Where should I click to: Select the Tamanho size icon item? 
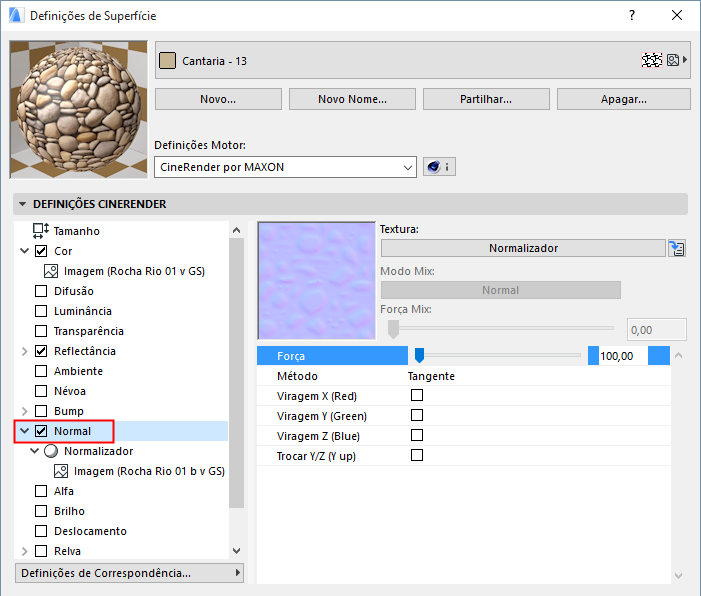41,231
